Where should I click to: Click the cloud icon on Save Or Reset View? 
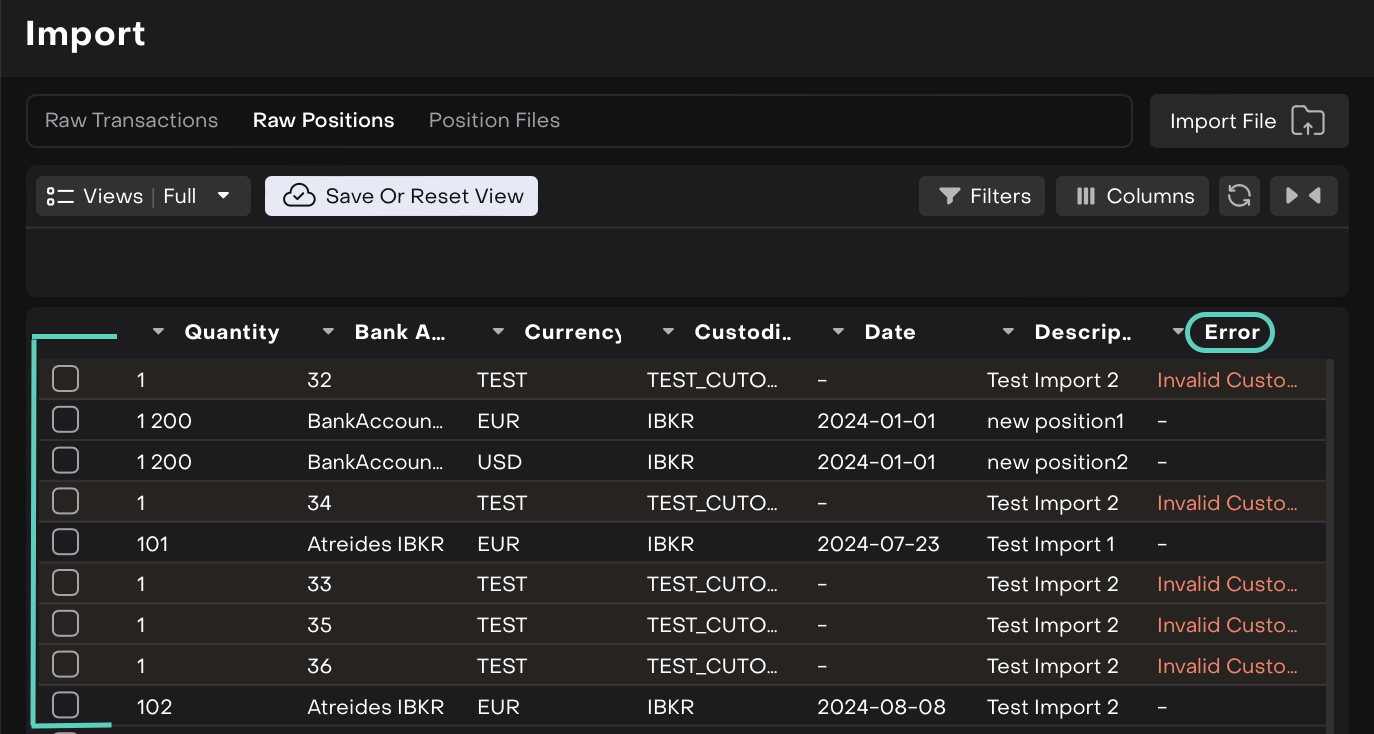coord(299,196)
